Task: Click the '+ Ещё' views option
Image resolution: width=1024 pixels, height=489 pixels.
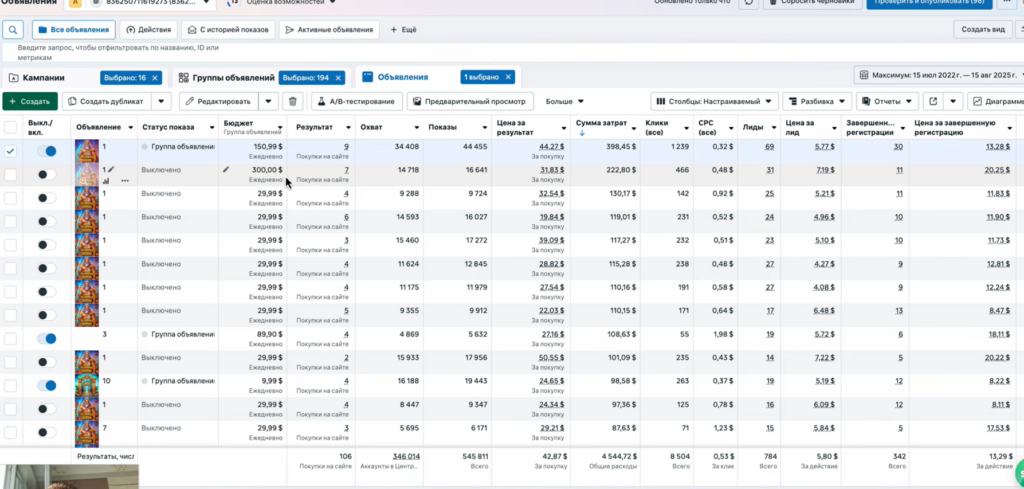Action: [404, 29]
